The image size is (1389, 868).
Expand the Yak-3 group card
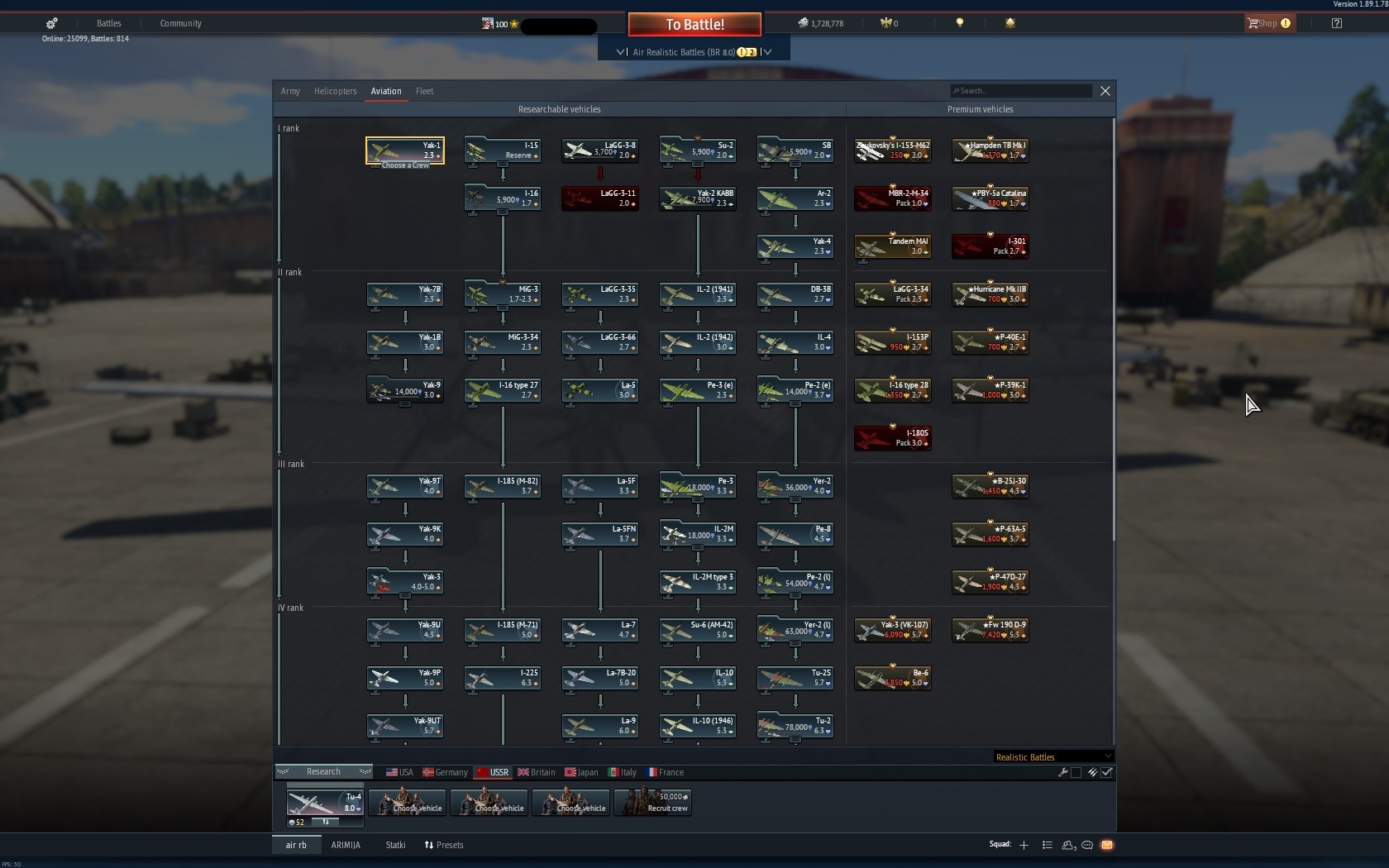pyautogui.click(x=405, y=595)
